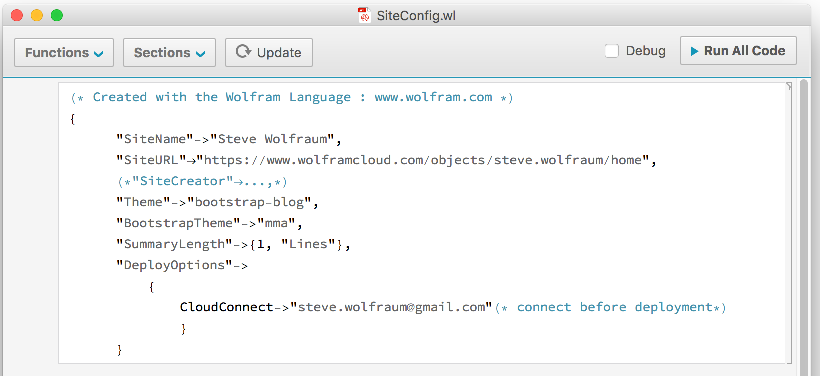Click the commented-out "SiteCreator" line
The width and height of the screenshot is (820, 376).
click(201, 181)
